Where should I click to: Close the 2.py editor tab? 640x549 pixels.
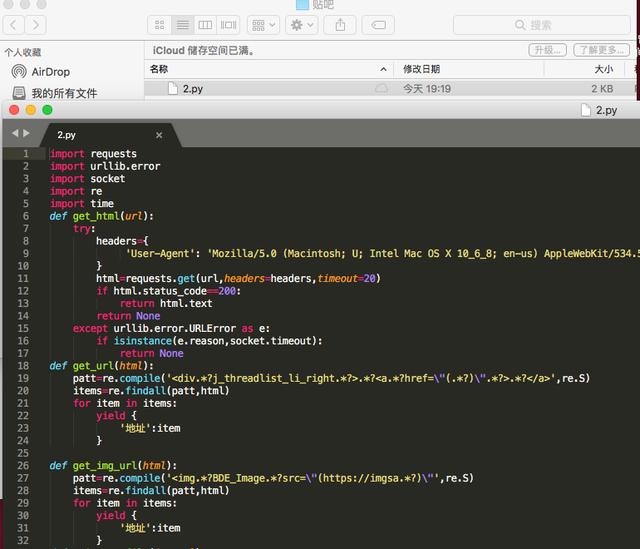click(159, 135)
